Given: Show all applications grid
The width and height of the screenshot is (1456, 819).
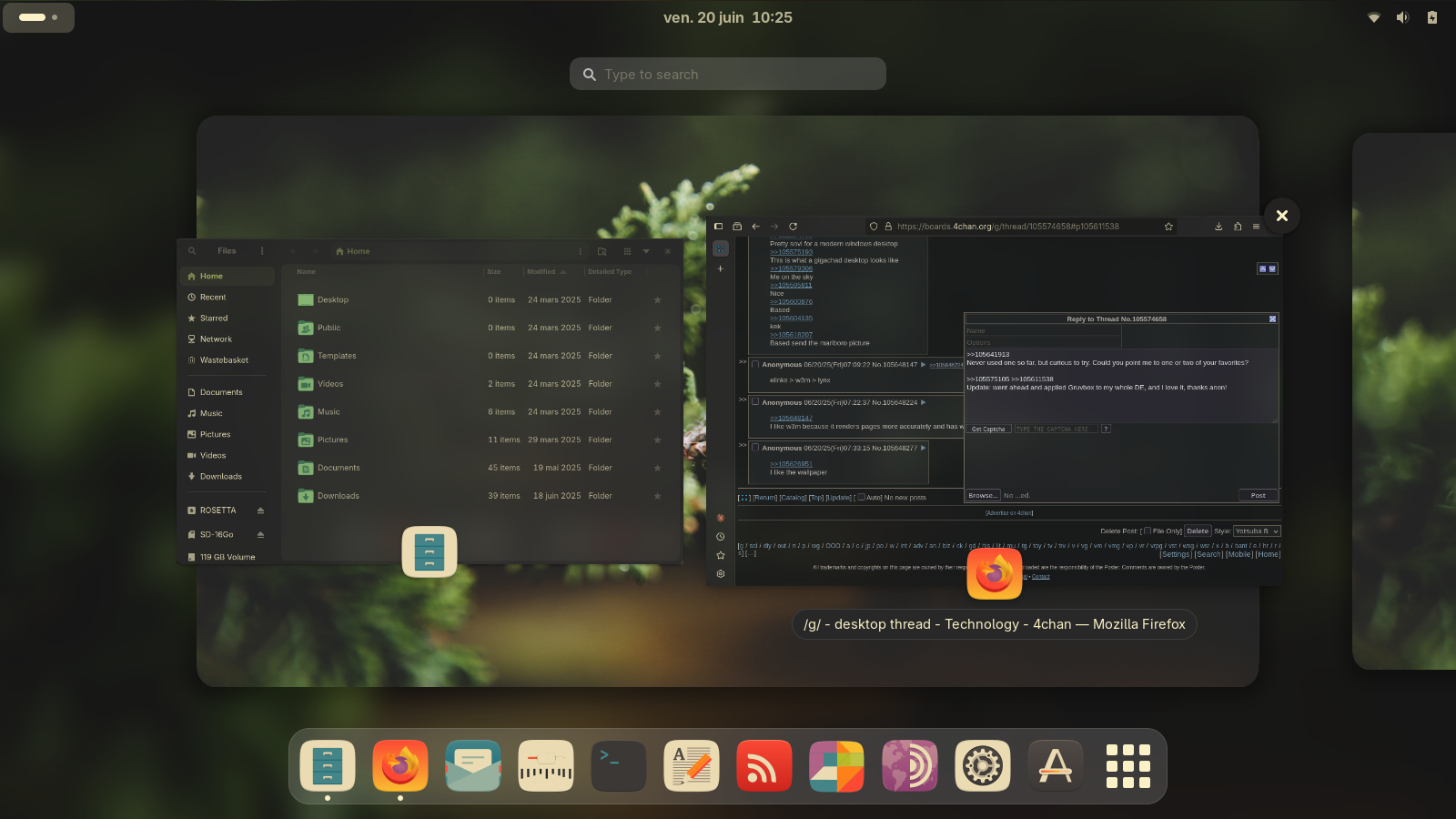Looking at the screenshot, I should (1128, 765).
